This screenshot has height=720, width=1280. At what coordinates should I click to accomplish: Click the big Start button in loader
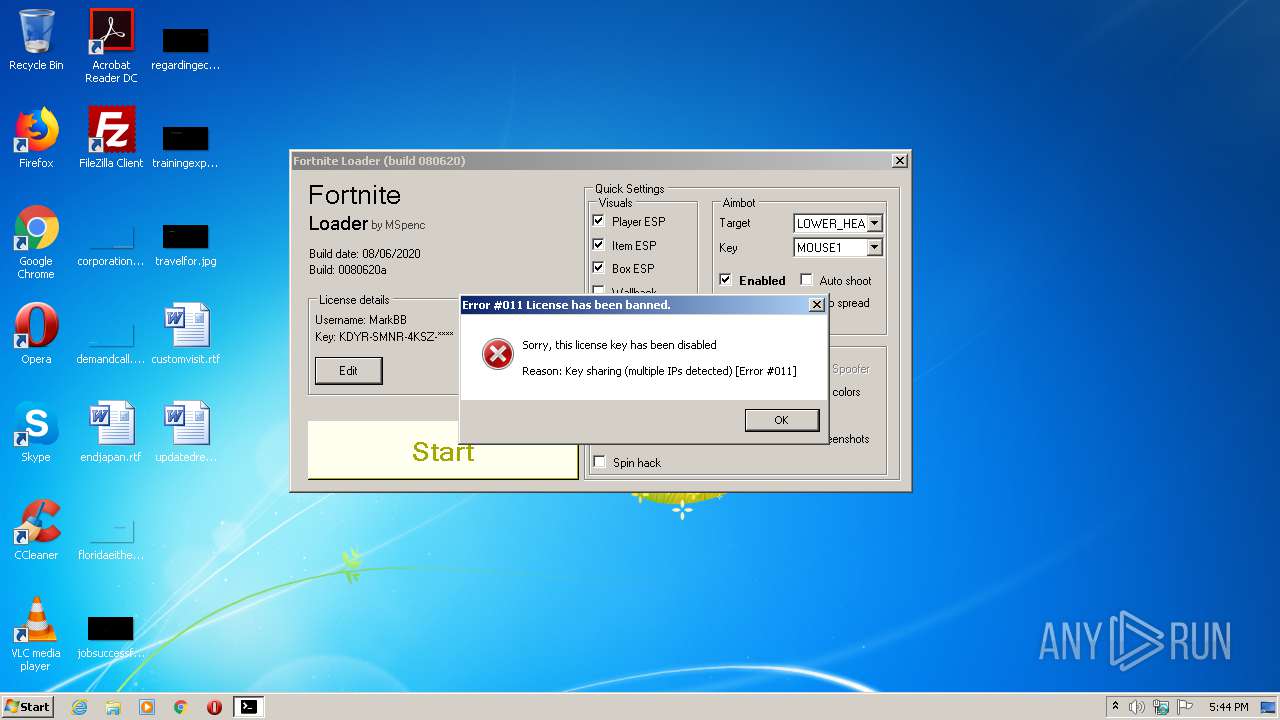[443, 451]
